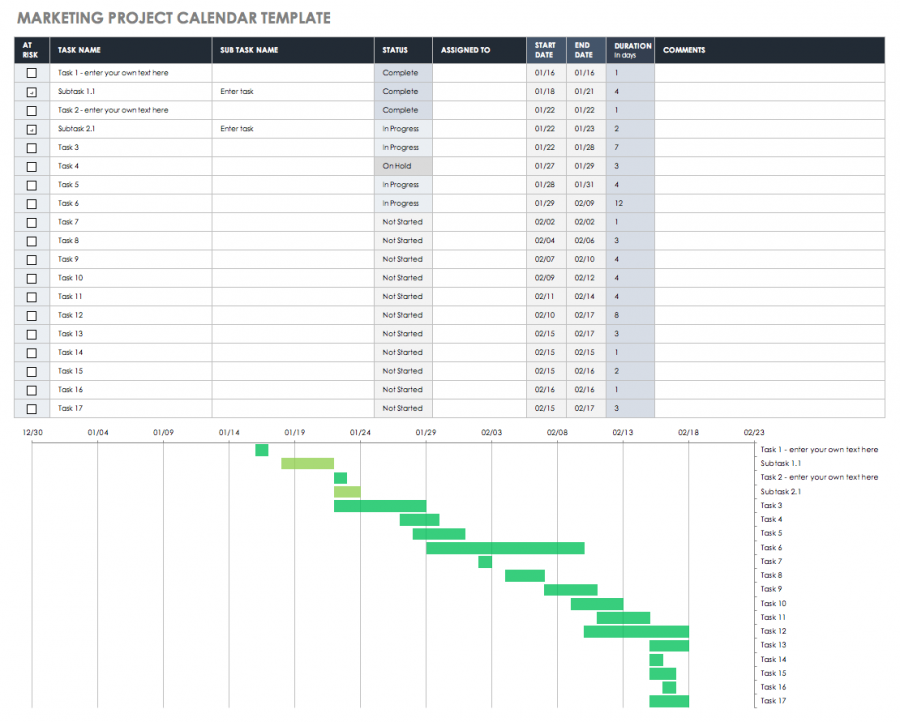Mark Task 3 as at risk

click(31, 147)
